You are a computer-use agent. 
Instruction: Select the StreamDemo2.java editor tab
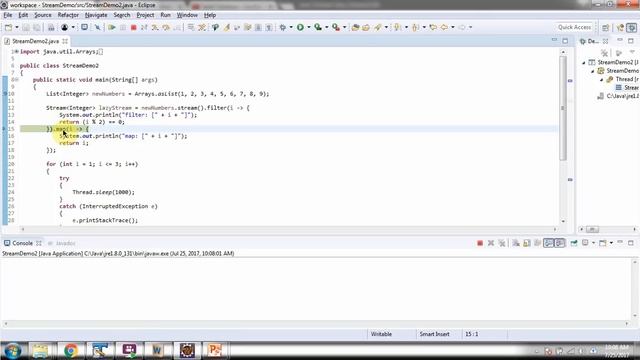35,41
